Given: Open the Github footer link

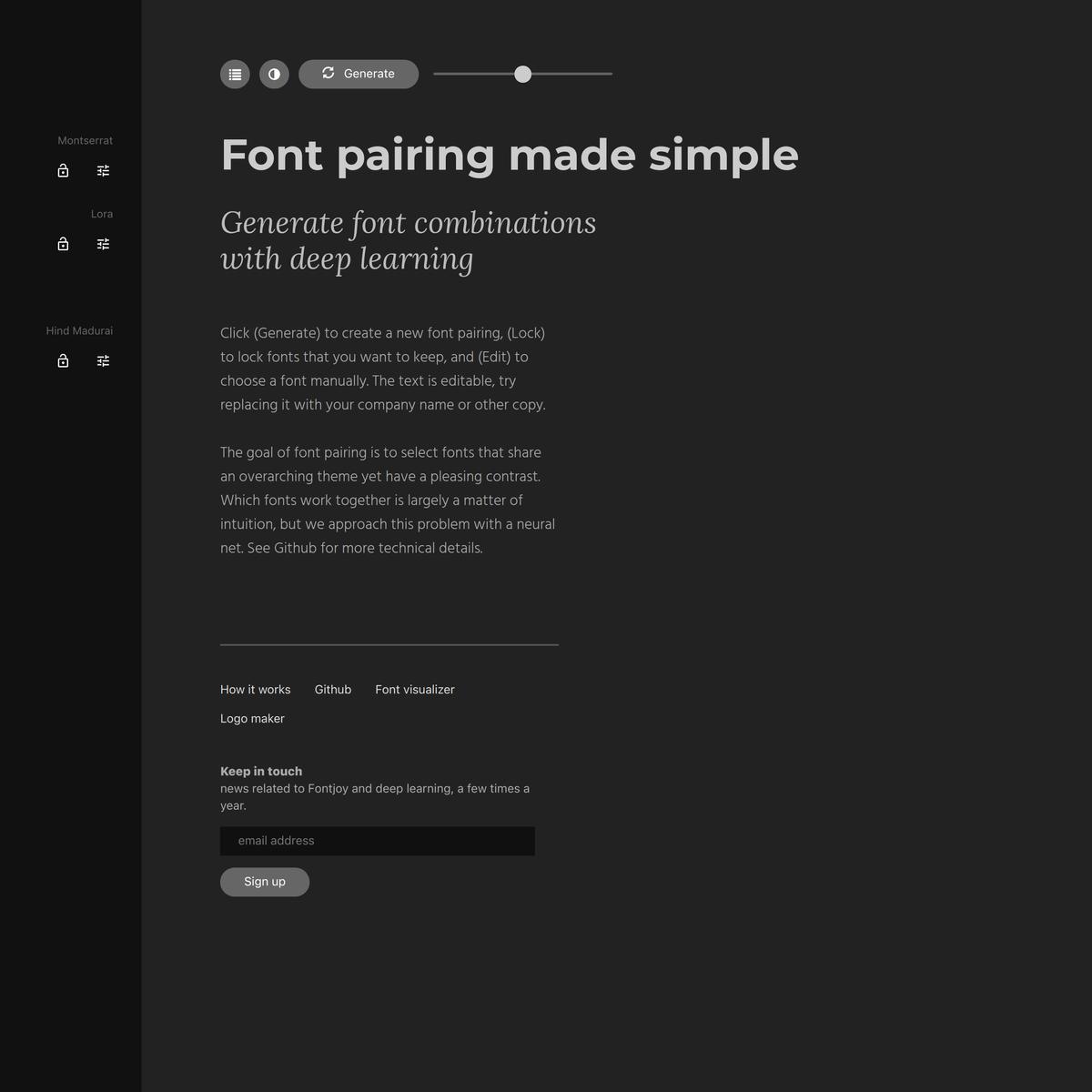Looking at the screenshot, I should [333, 690].
